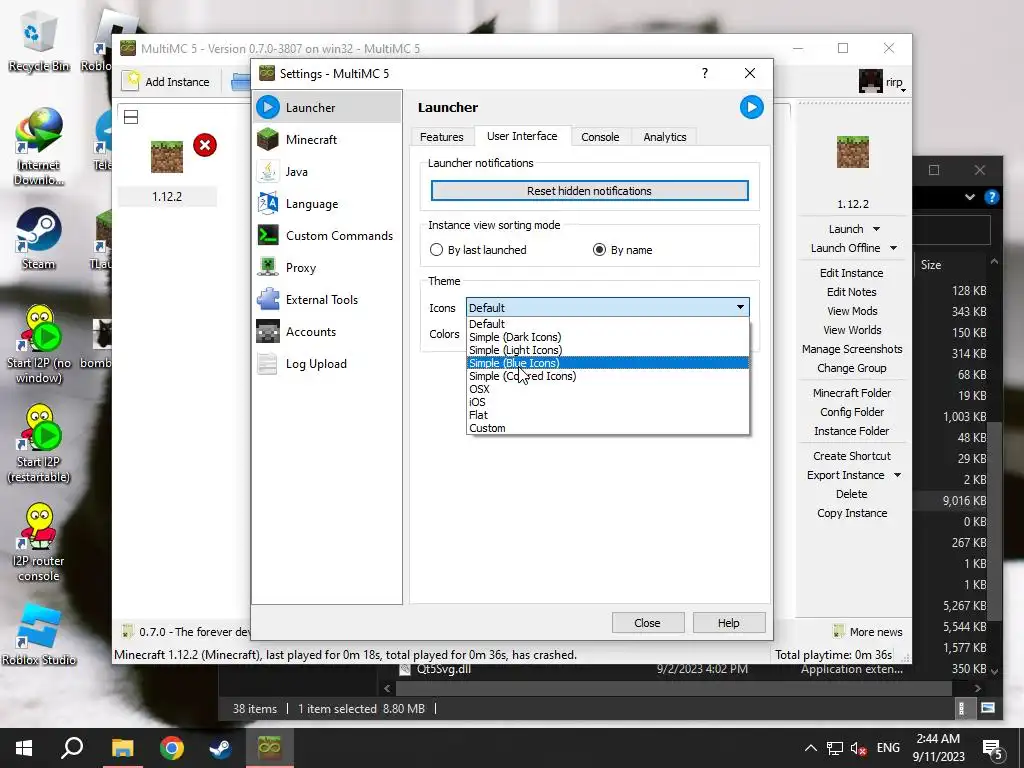Click Copy Instance in side panel
This screenshot has width=1024, height=768.
pos(852,513)
